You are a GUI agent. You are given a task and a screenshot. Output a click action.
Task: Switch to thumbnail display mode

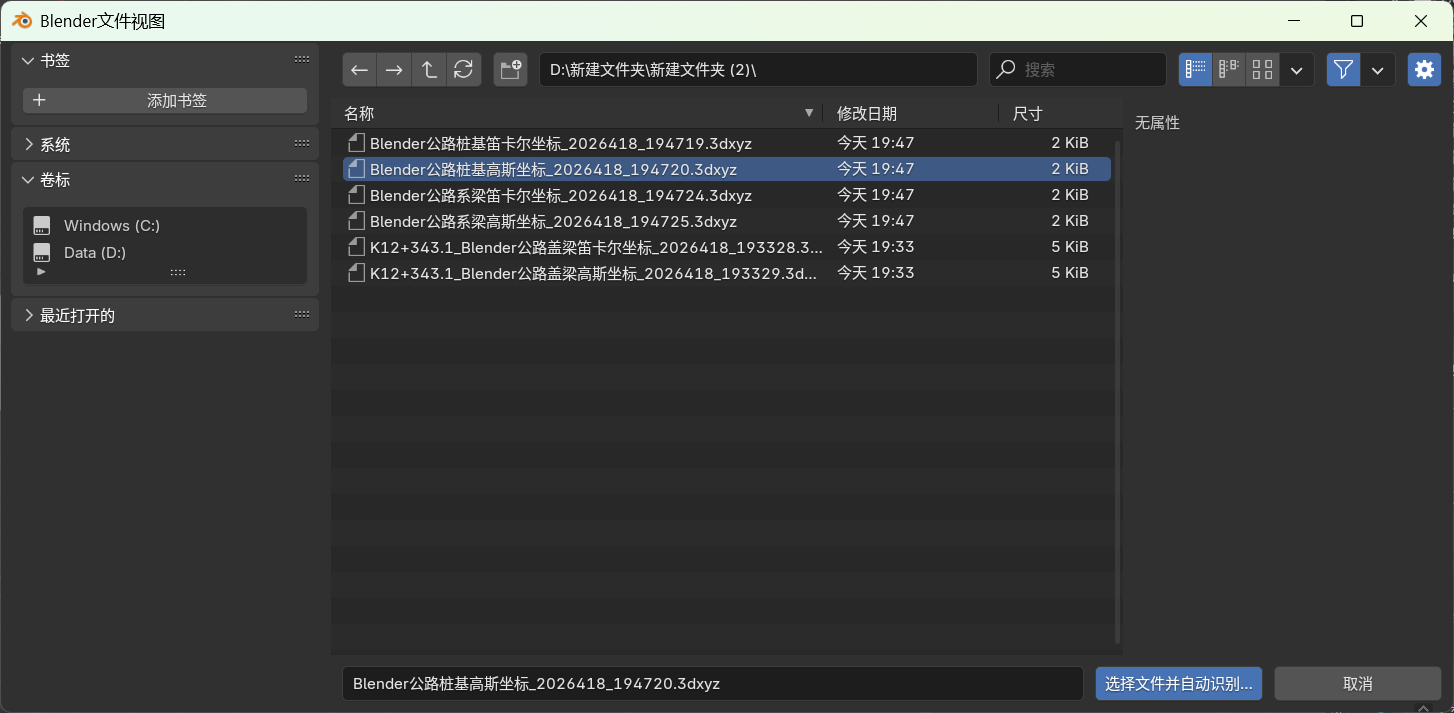(x=1262, y=70)
